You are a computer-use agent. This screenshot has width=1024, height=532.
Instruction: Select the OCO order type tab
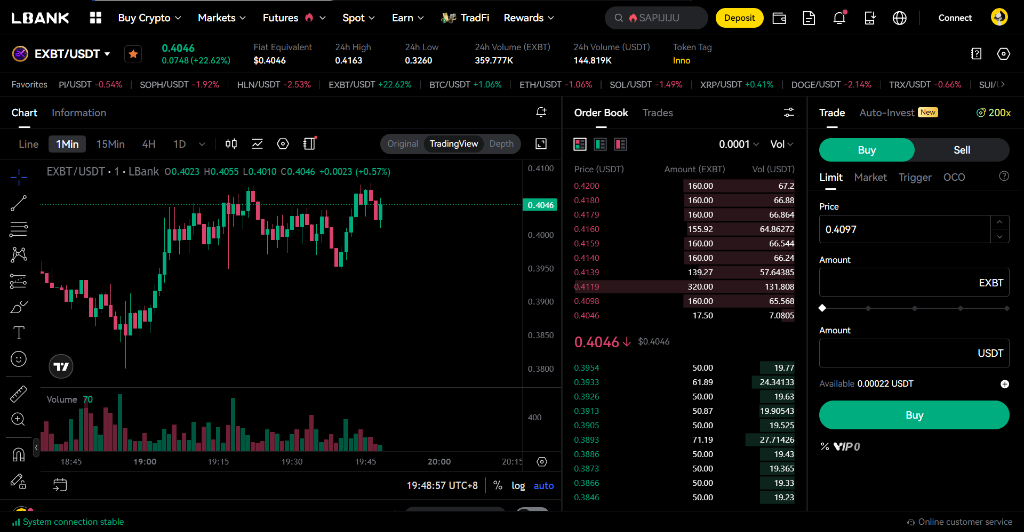pyautogui.click(x=954, y=177)
